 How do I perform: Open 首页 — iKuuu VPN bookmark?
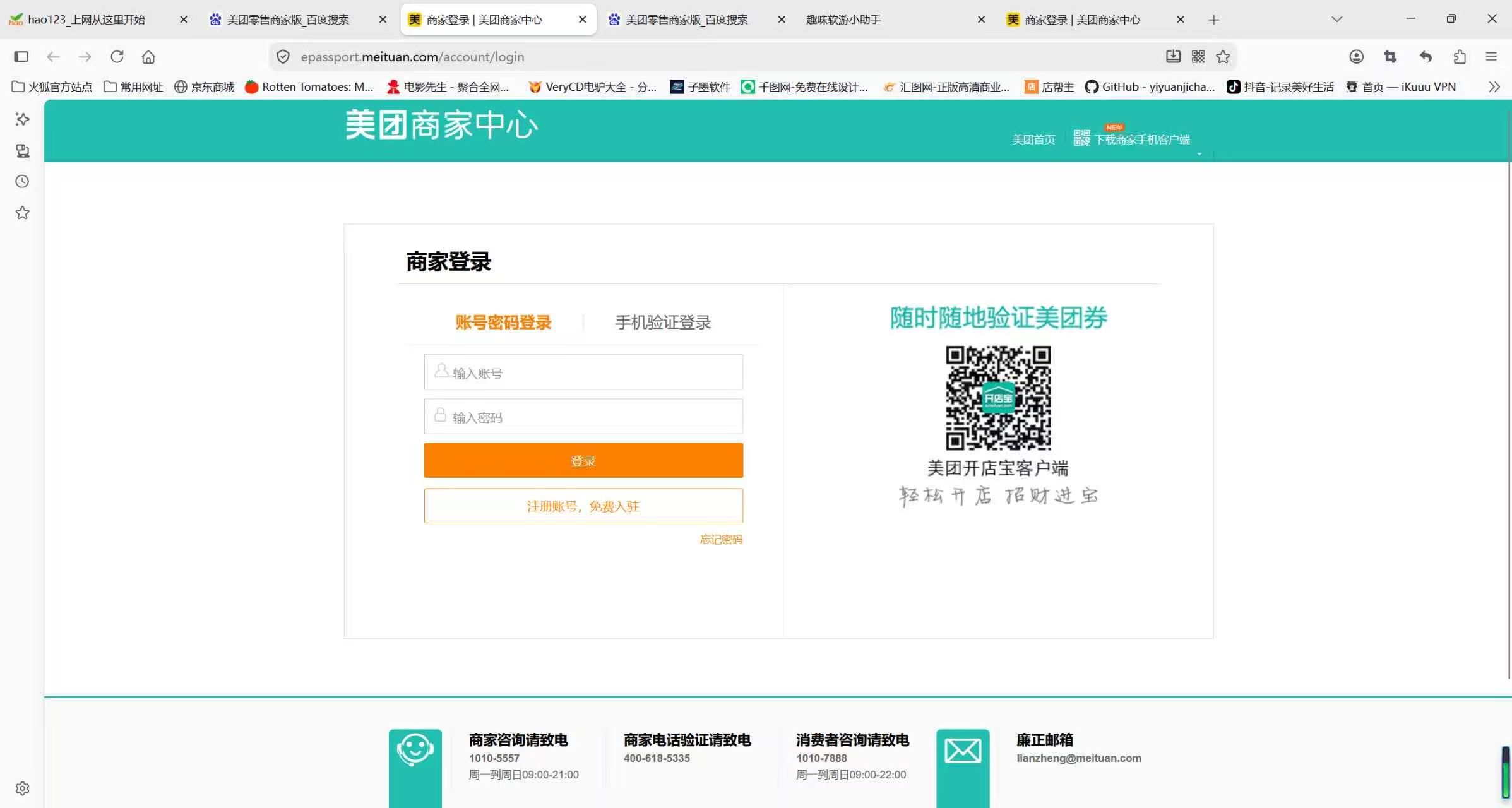[1400, 87]
